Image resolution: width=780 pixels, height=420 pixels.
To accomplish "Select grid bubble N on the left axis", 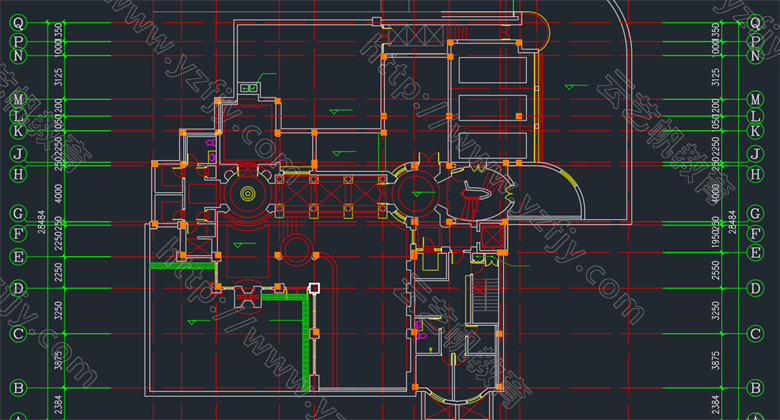I will pyautogui.click(x=18, y=56).
